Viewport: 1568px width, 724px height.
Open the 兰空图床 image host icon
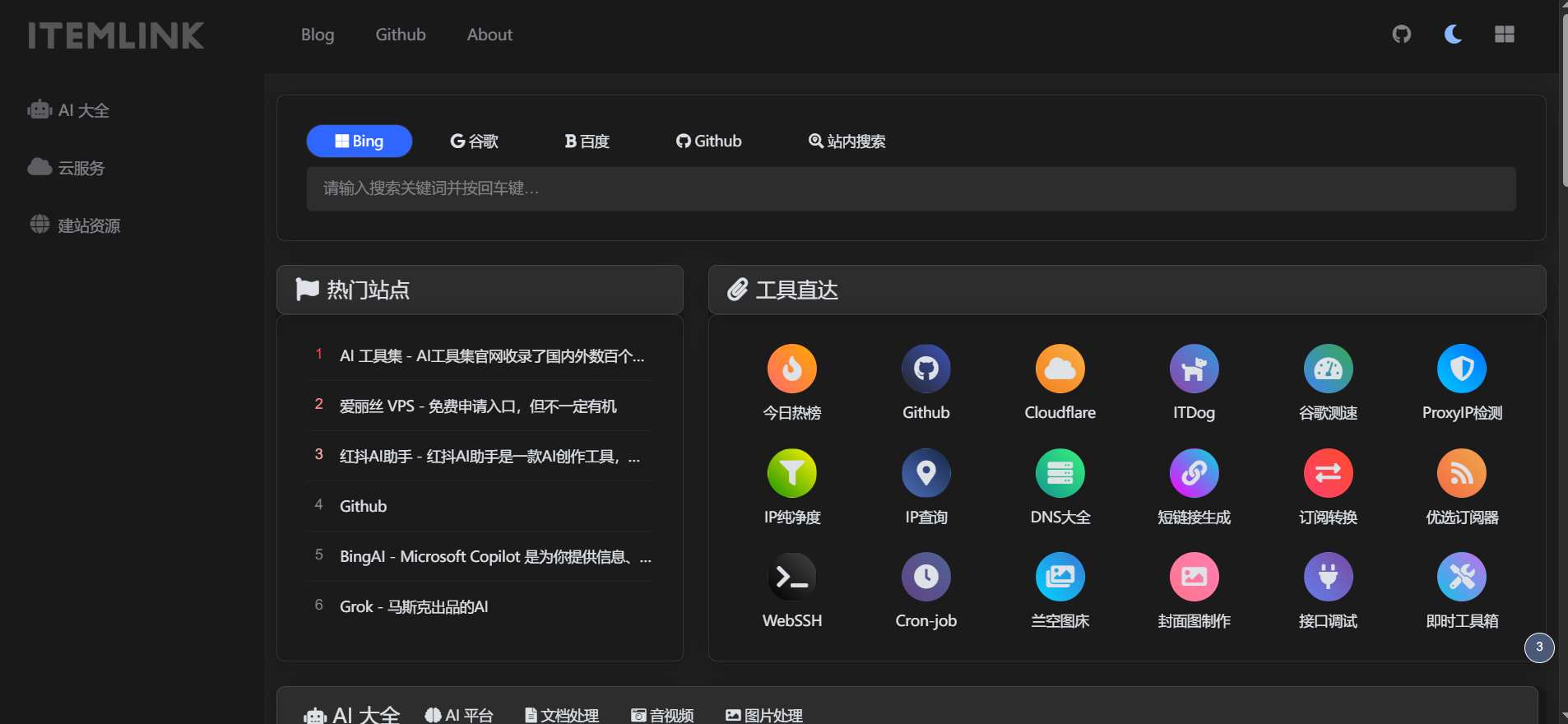(x=1060, y=577)
